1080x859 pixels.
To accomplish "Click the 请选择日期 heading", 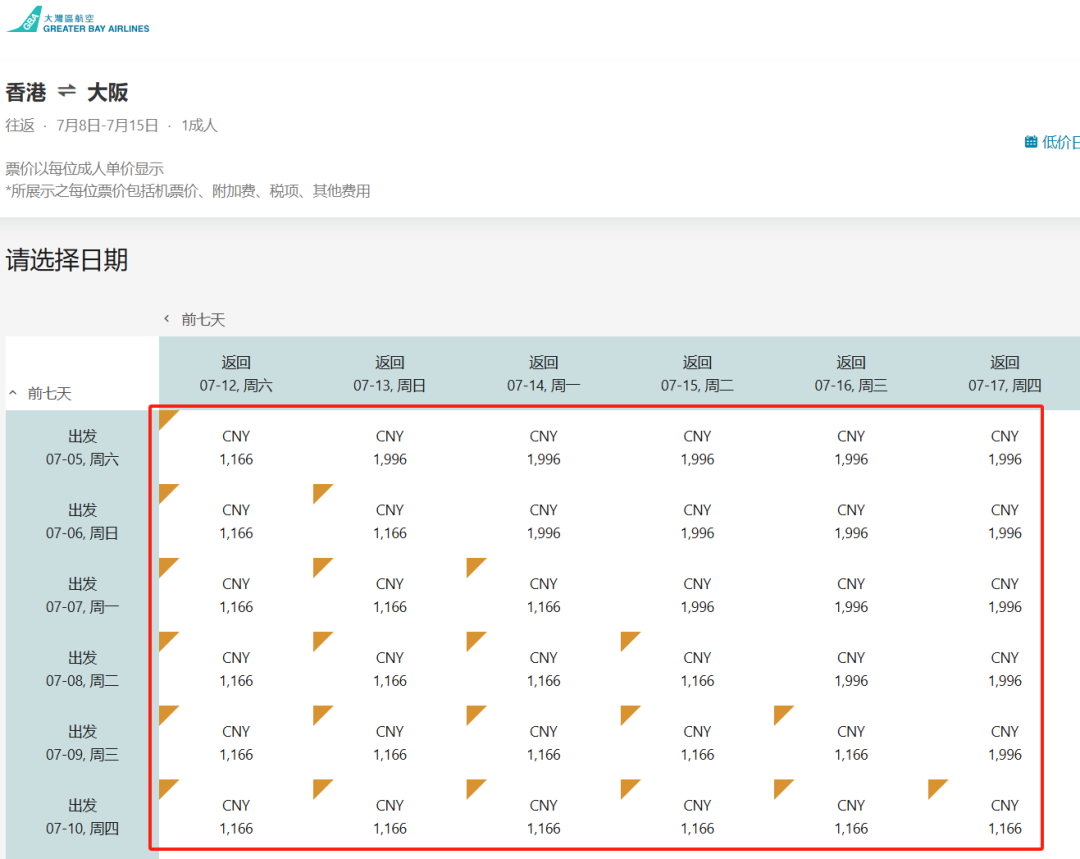I will point(67,260).
